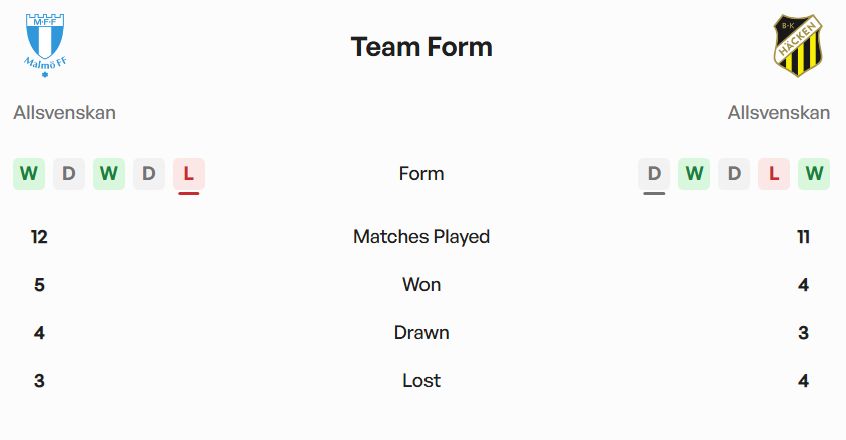Click the Lost row label
Screen dimensions: 846x440
click(x=421, y=381)
